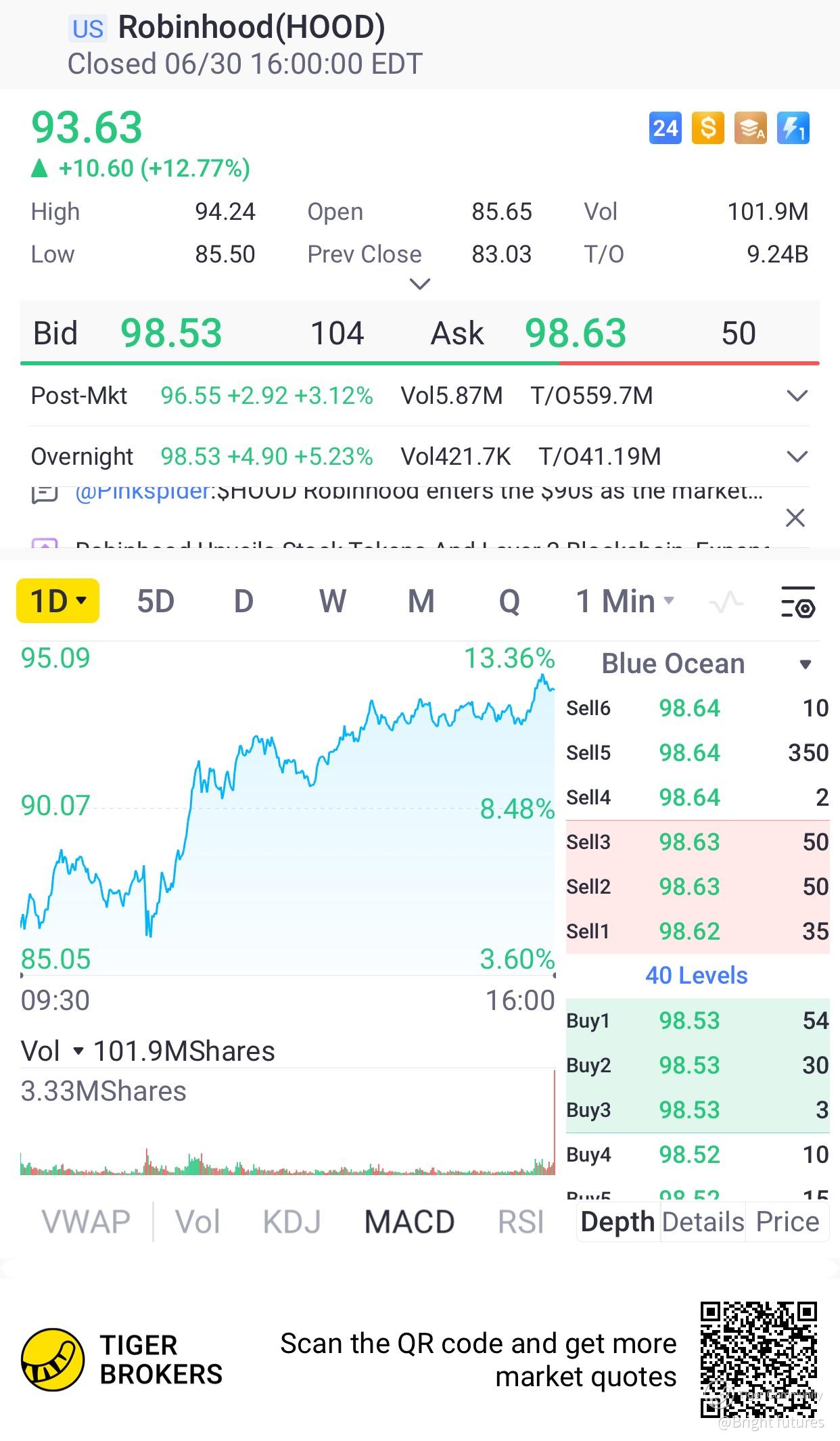Switch chart to 5D timeframe
This screenshot has width=840, height=1441.
coord(156,601)
